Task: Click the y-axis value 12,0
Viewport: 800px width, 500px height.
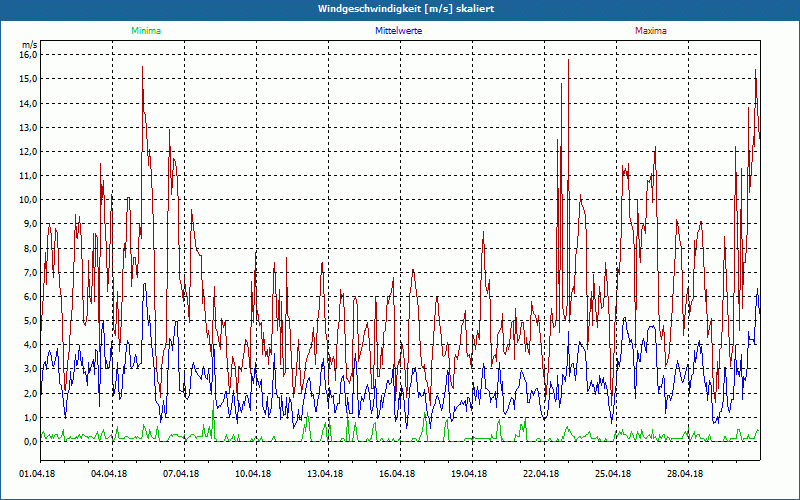Action: tap(29, 152)
